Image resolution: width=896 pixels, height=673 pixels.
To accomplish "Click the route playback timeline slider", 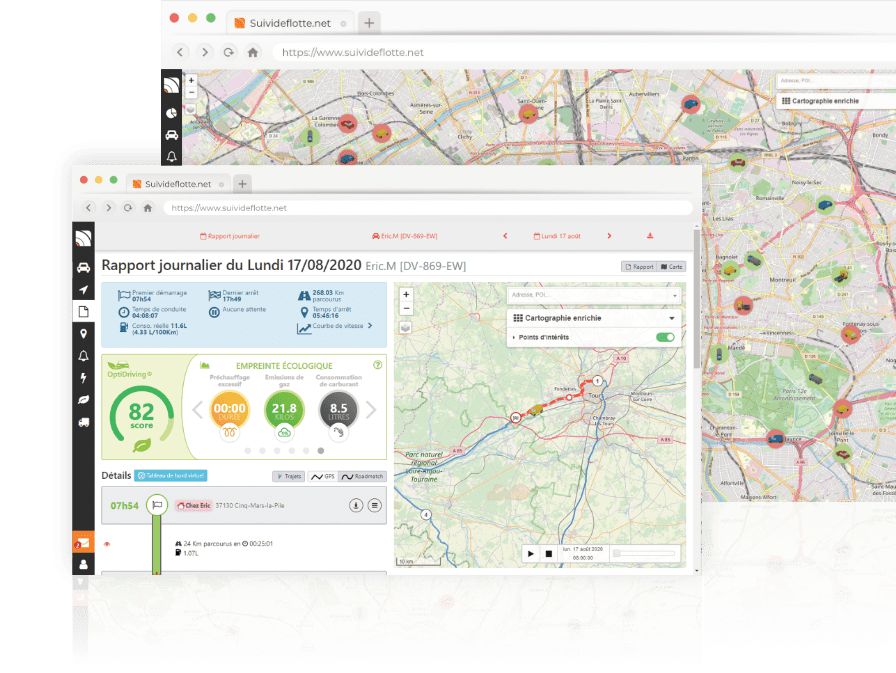I will 645,553.
